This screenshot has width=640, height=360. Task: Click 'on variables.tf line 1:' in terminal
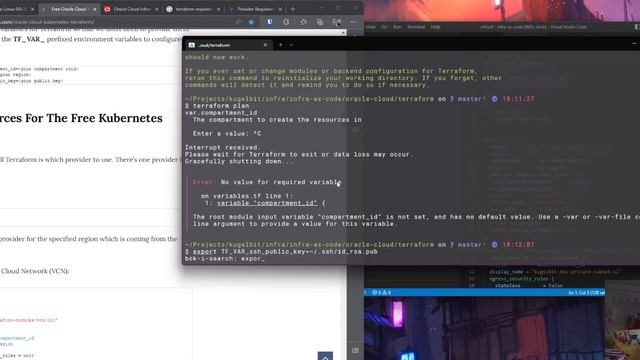pyautogui.click(x=247, y=196)
